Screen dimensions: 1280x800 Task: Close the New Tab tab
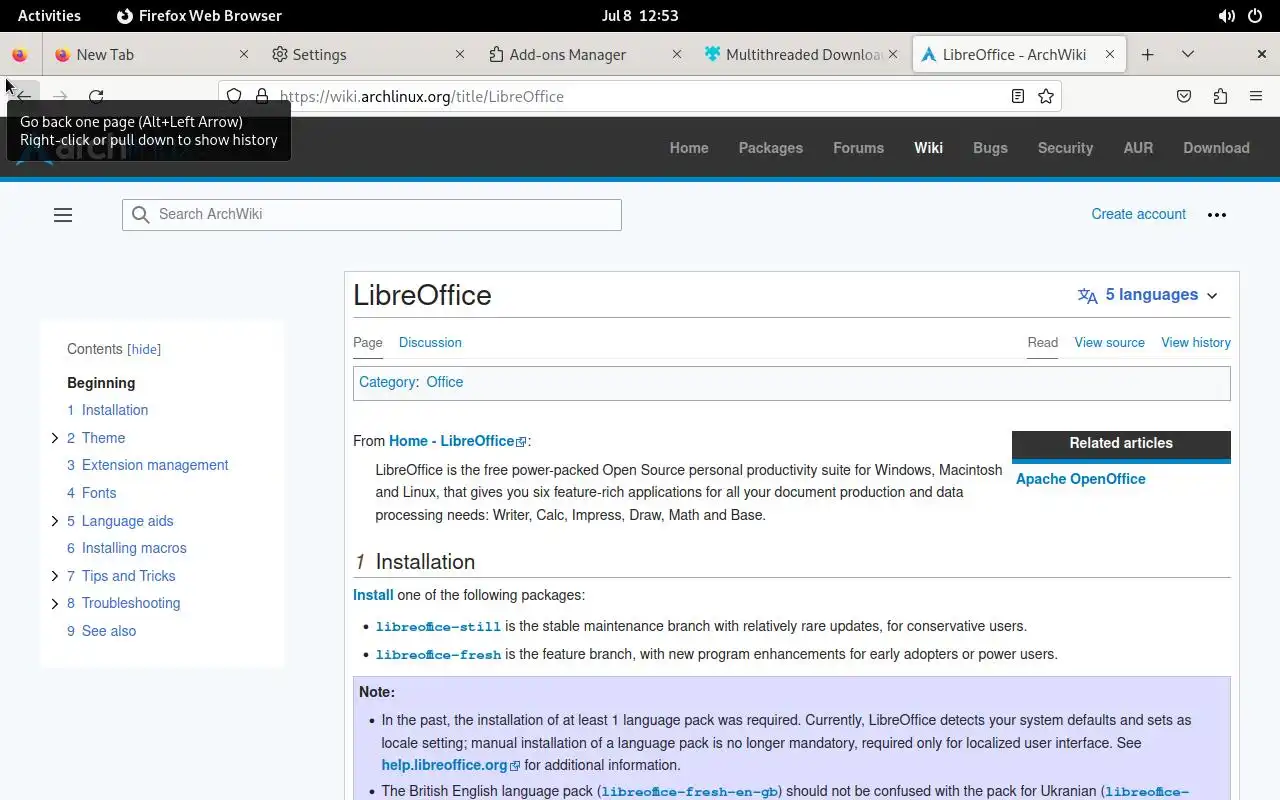point(245,55)
